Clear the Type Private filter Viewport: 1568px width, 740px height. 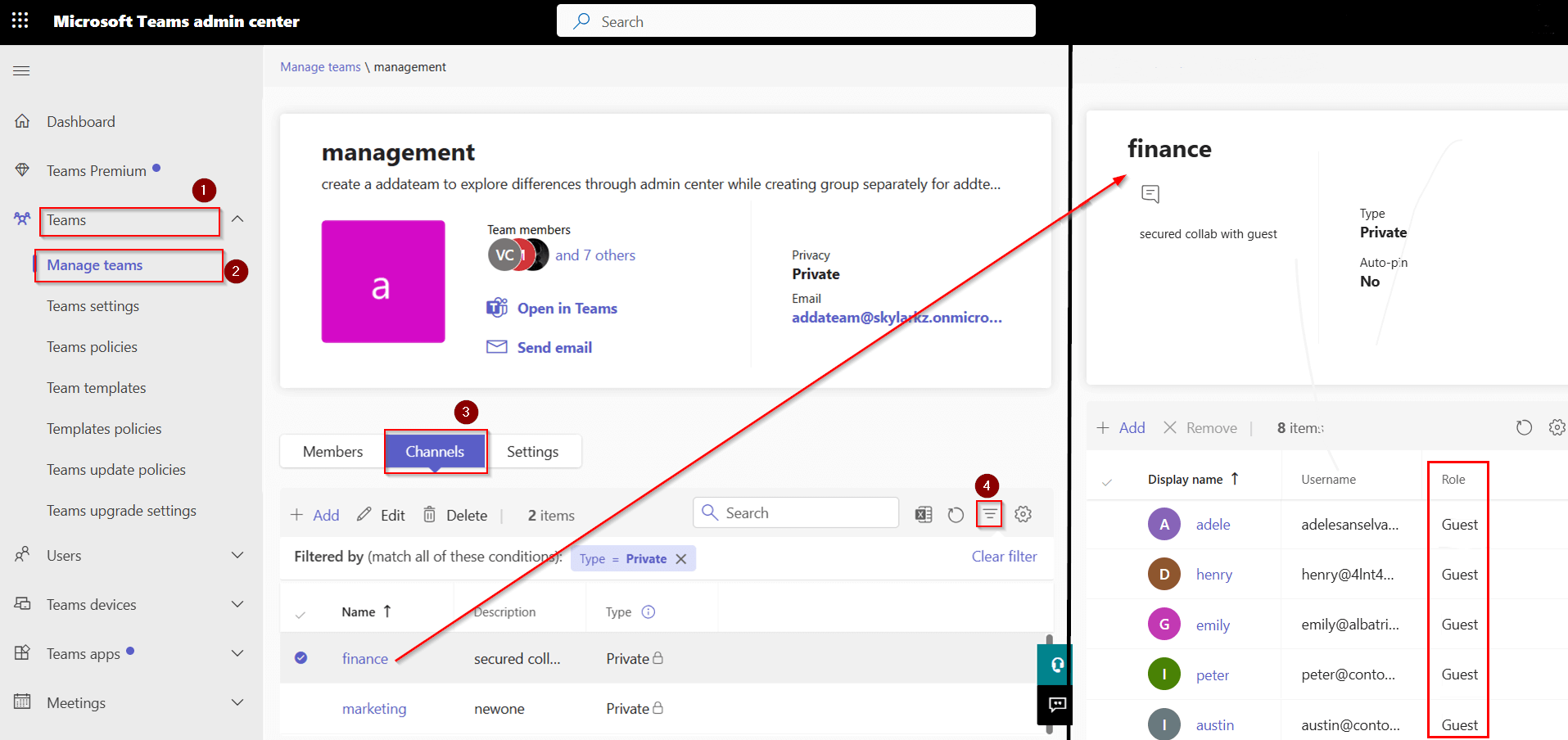682,558
